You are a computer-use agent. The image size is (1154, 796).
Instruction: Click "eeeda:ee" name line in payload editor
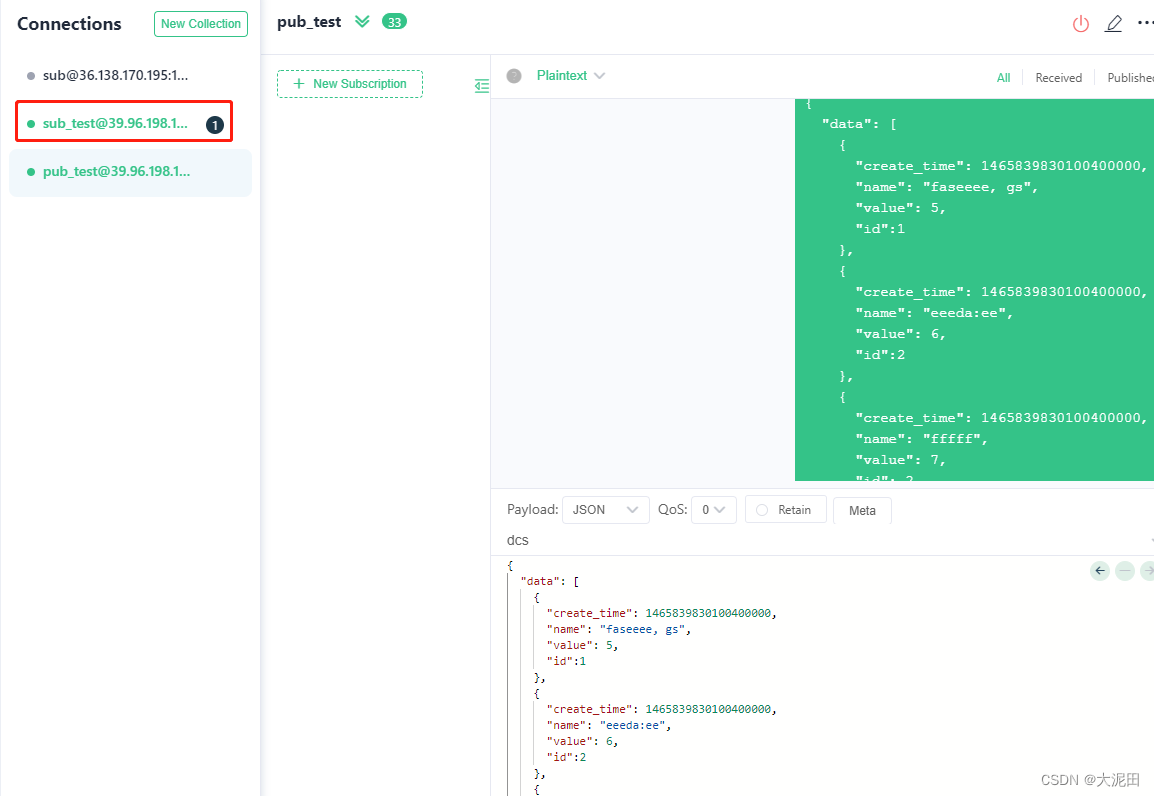coord(609,725)
